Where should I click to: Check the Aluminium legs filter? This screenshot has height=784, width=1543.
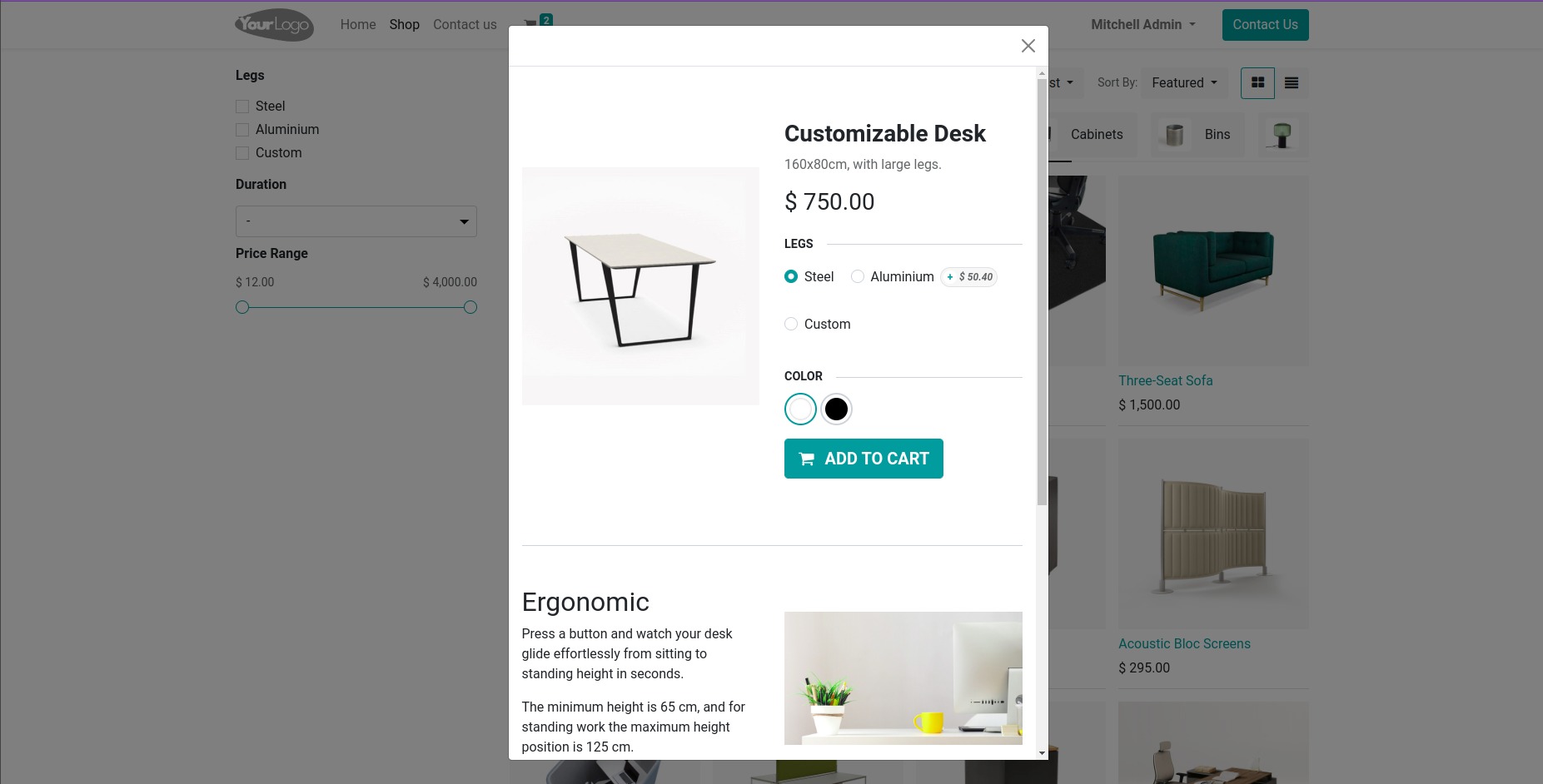tap(242, 130)
